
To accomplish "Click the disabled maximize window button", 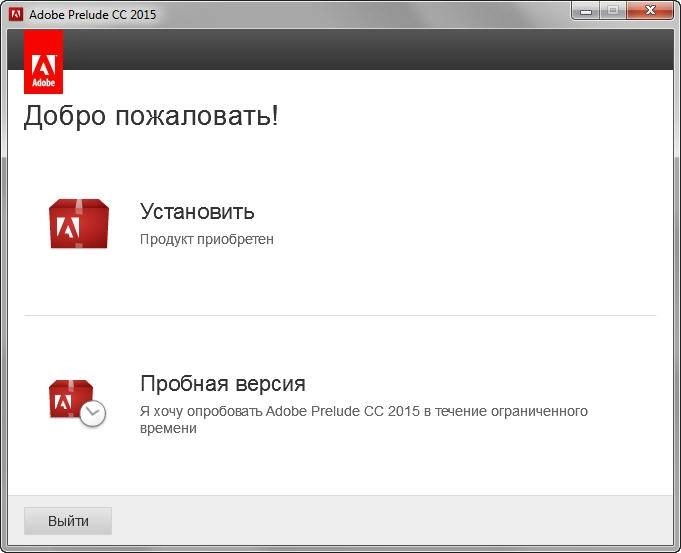I will click(x=613, y=11).
